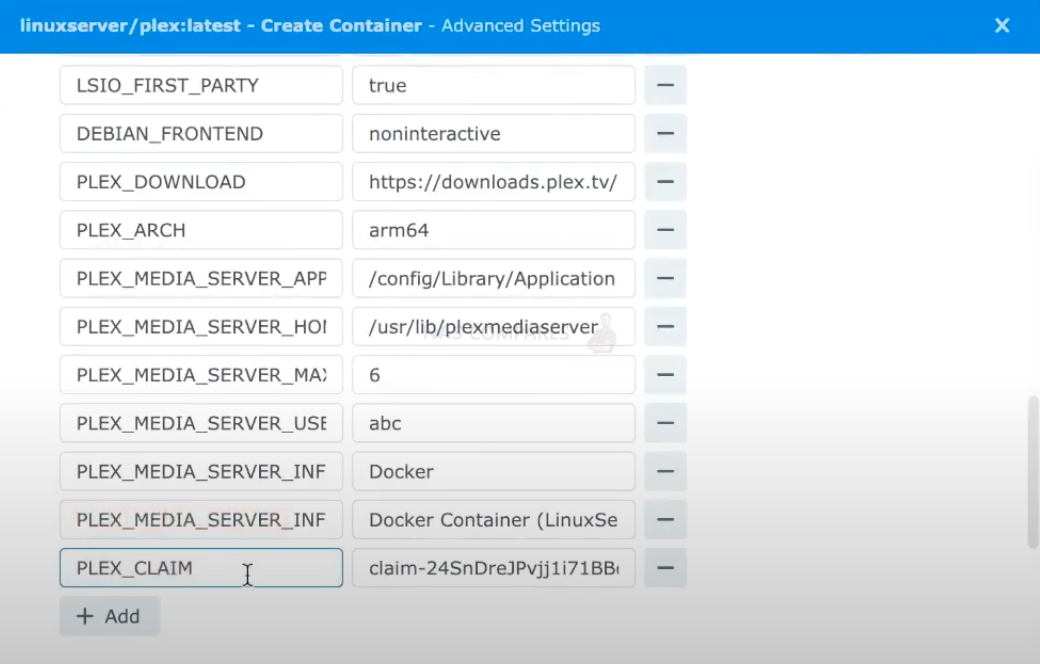Viewport: 1040px width, 664px height.
Task: Click the vertical scrollbar of the variables list
Action: (1033, 472)
